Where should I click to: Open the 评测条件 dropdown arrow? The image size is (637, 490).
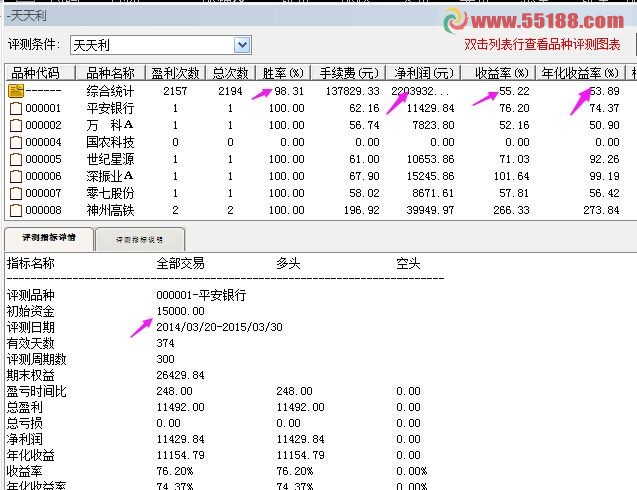[242, 45]
